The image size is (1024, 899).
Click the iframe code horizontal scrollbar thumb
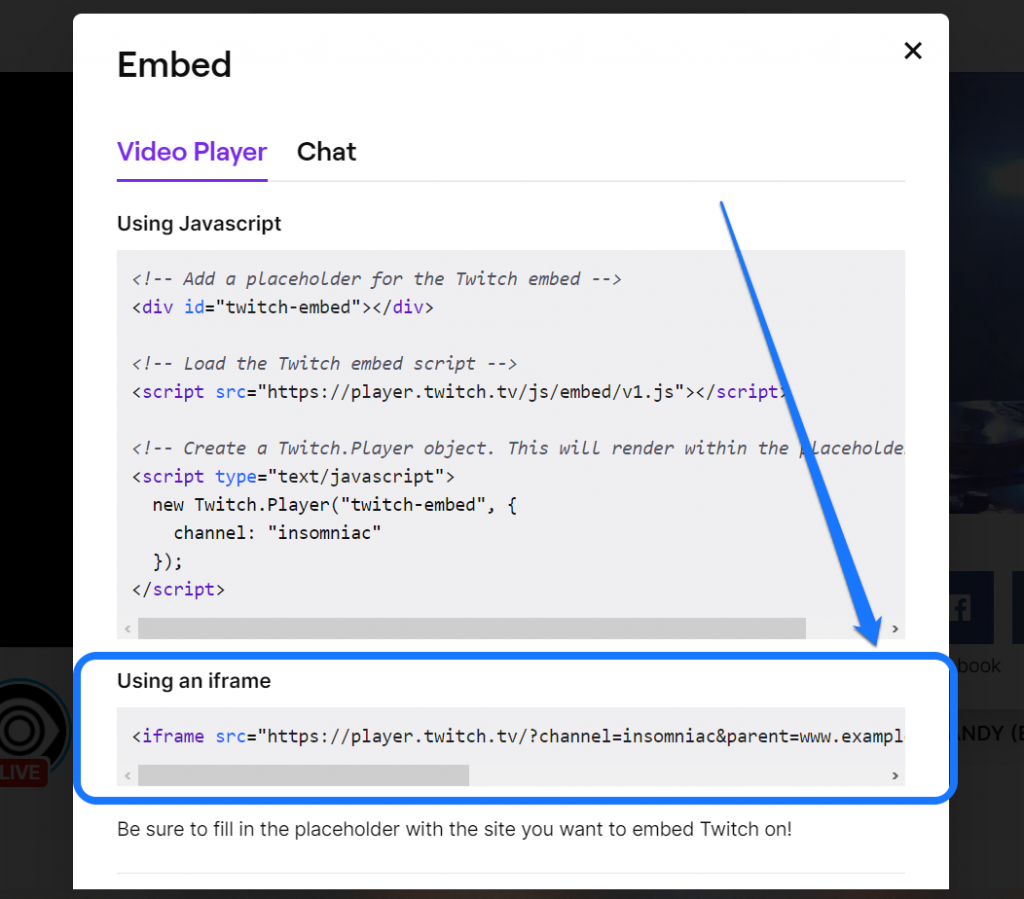tap(303, 775)
